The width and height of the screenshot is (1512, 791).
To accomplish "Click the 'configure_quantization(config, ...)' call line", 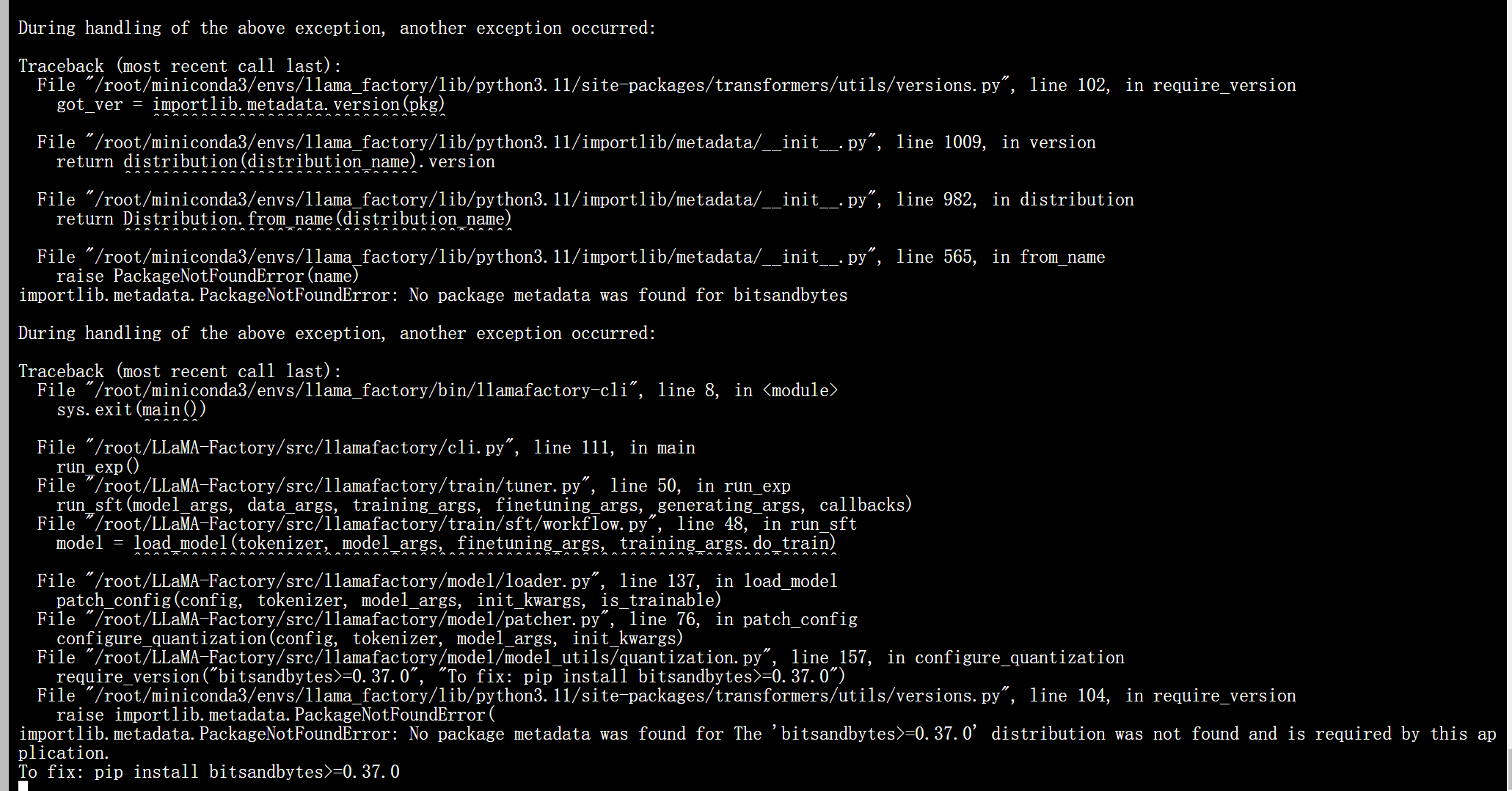I will click(x=370, y=638).
